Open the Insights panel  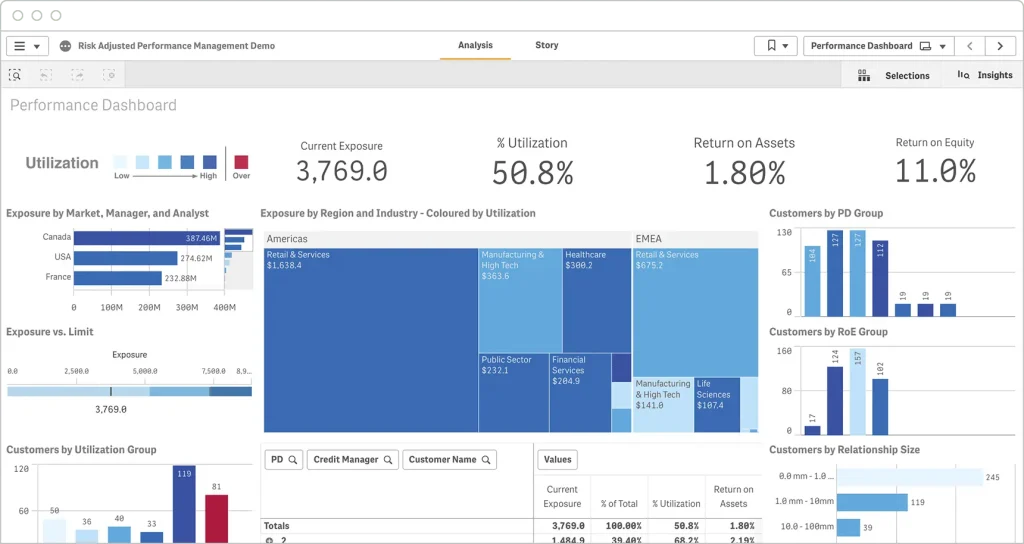[x=985, y=75]
